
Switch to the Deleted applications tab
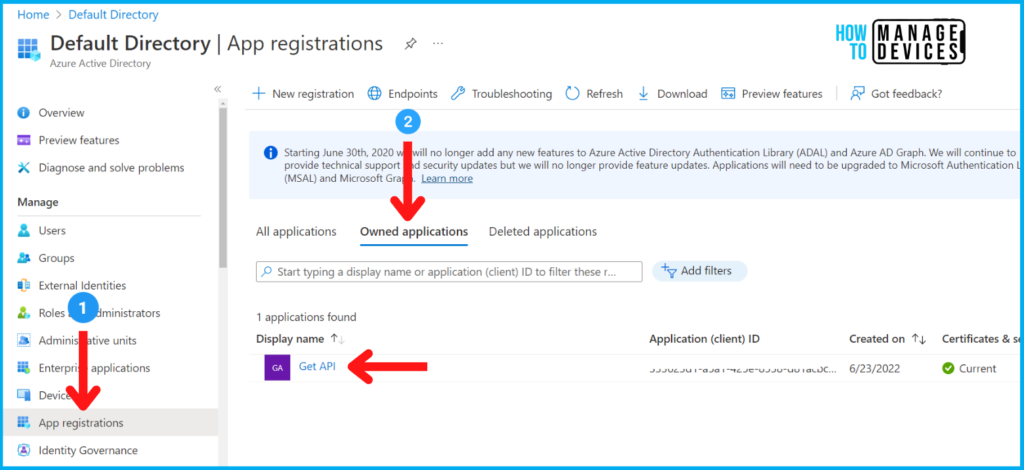click(543, 231)
